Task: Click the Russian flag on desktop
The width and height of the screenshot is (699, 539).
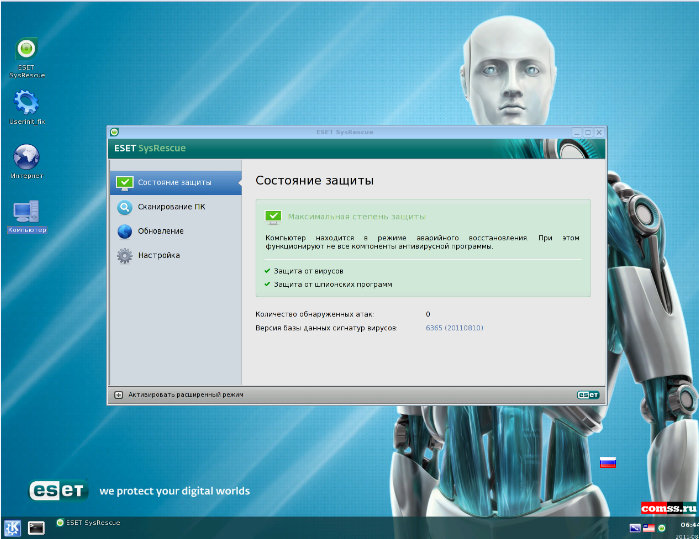Action: [x=608, y=462]
